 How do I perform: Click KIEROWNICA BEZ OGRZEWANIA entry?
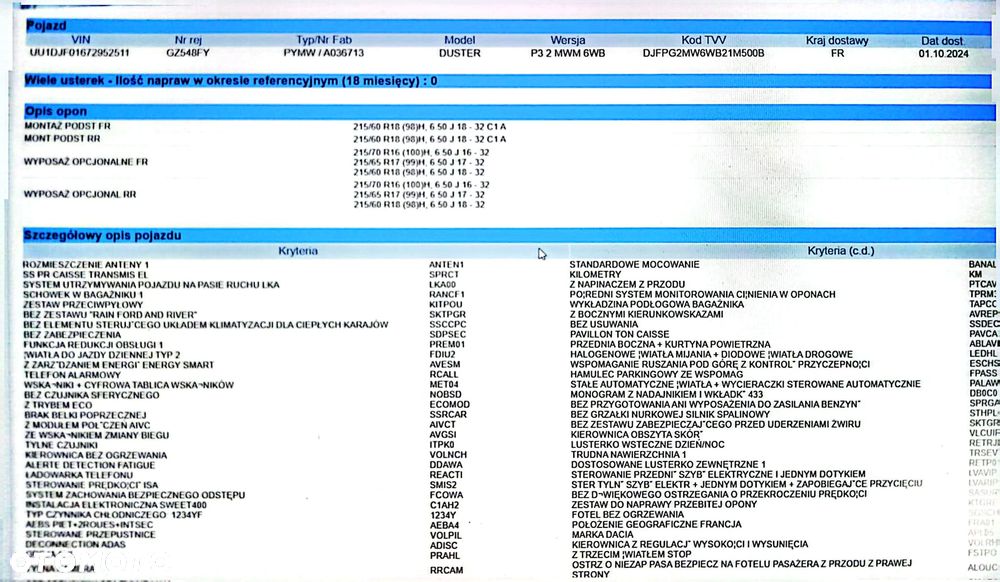click(96, 455)
